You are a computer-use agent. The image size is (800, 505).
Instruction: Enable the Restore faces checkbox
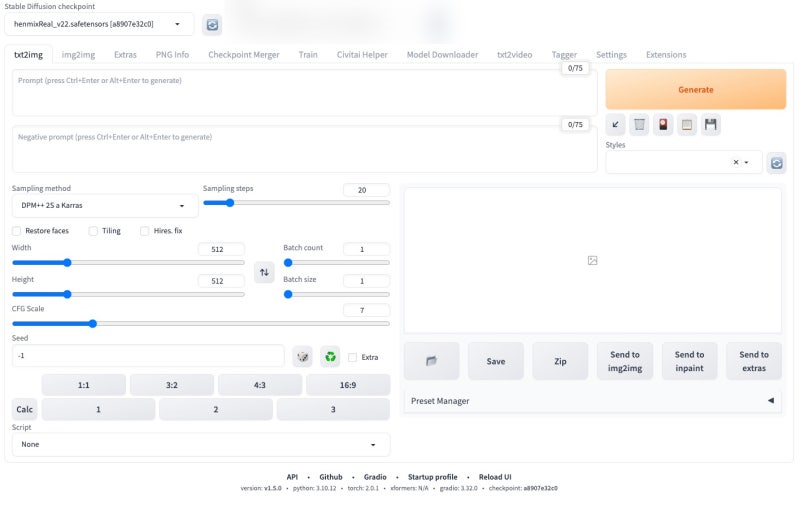pyautogui.click(x=16, y=231)
